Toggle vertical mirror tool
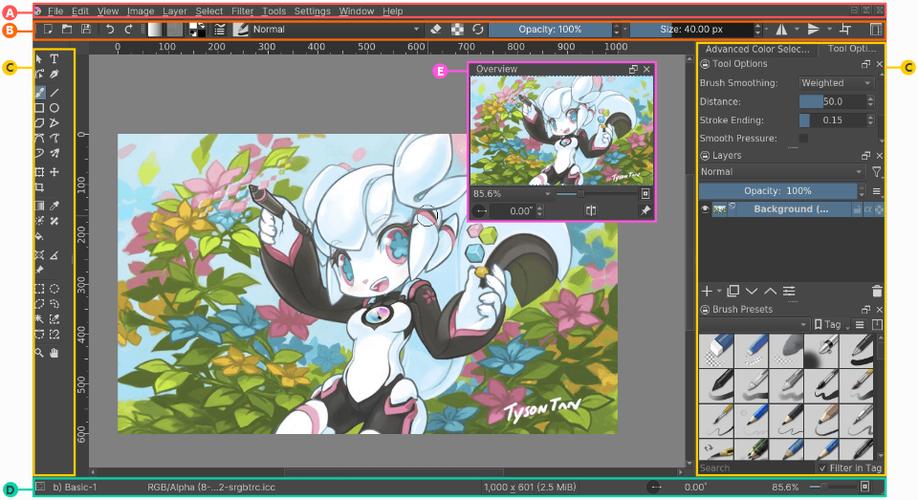 (813, 29)
